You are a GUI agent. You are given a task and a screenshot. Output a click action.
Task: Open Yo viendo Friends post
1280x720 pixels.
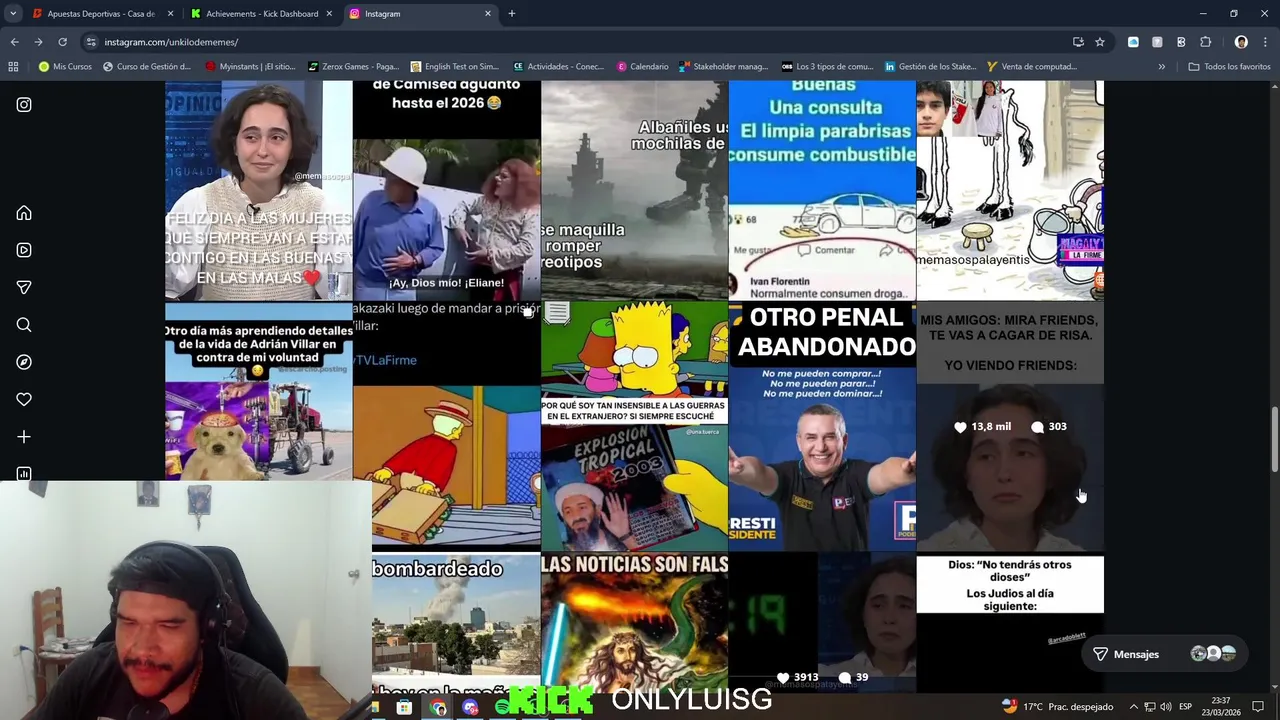coord(1010,426)
